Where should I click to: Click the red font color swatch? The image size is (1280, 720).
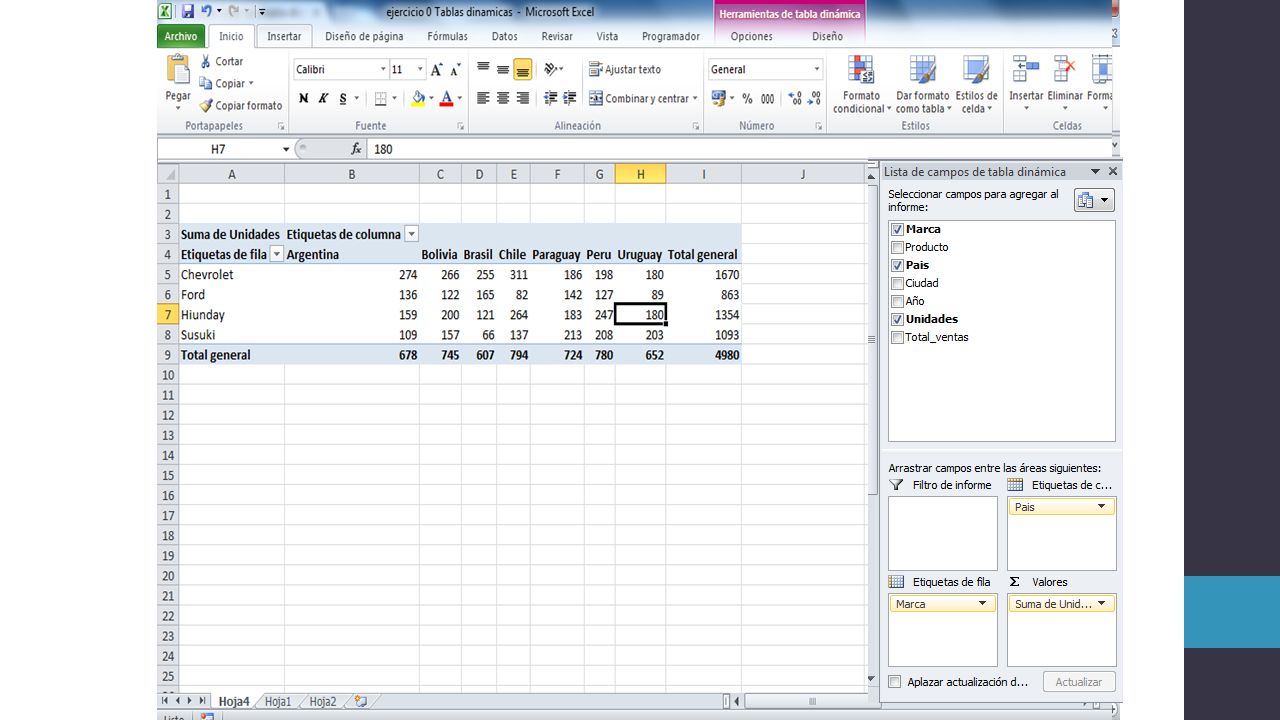(x=446, y=98)
